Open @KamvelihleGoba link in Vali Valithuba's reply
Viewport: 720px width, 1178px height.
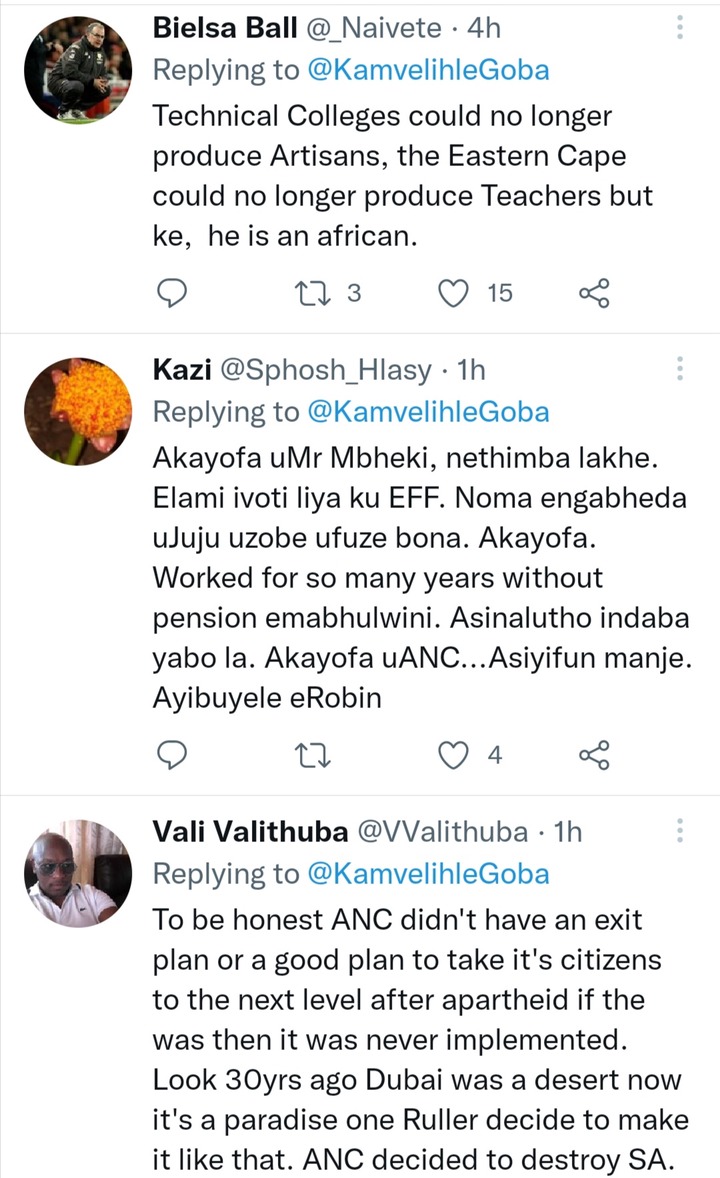(428, 874)
